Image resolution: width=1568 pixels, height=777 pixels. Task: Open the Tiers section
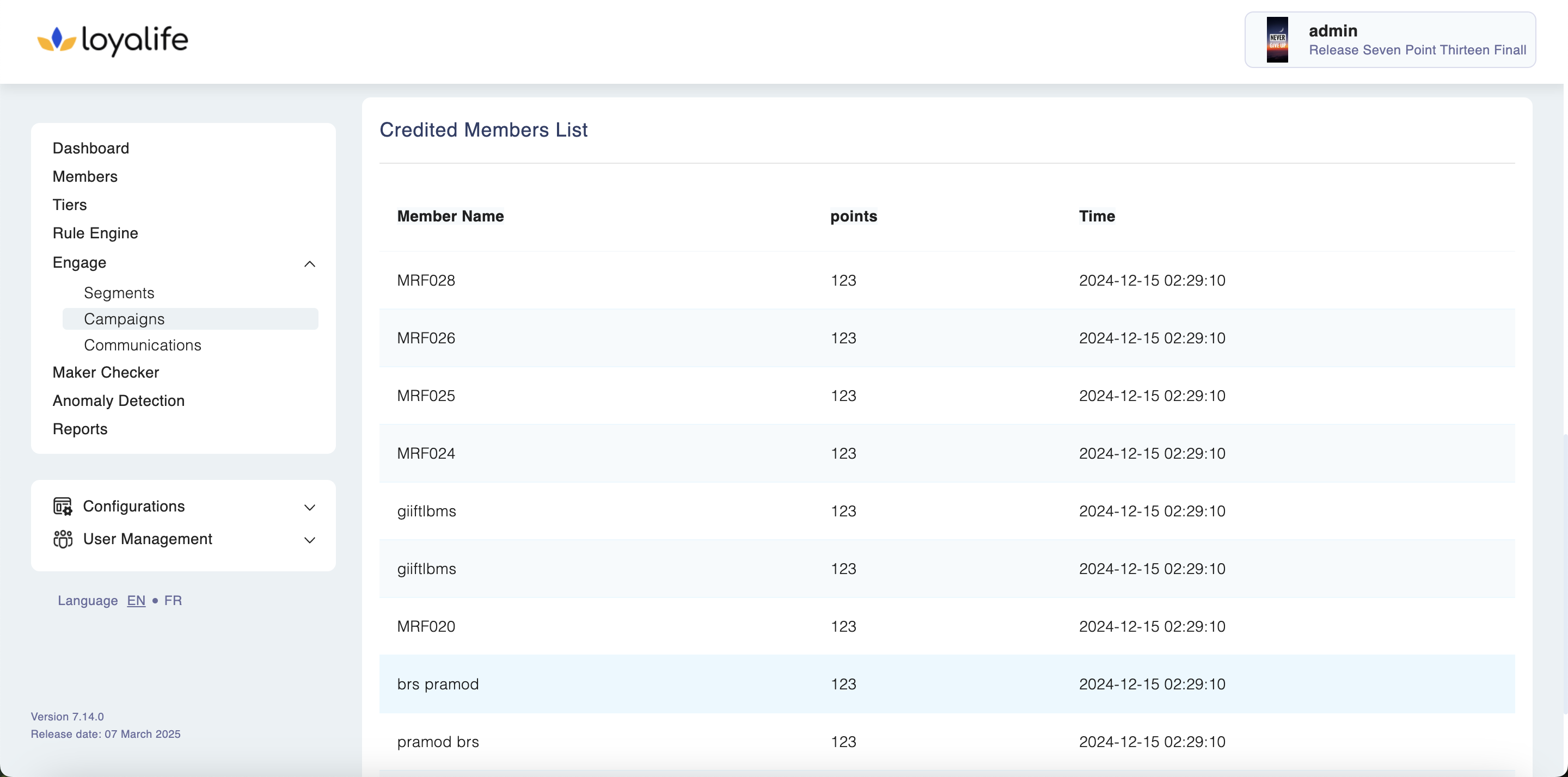[69, 205]
